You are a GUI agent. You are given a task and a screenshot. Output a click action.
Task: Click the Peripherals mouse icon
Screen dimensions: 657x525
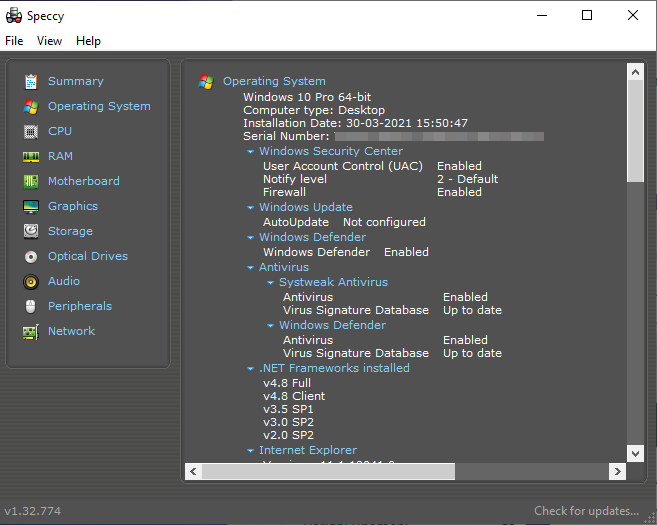31,307
